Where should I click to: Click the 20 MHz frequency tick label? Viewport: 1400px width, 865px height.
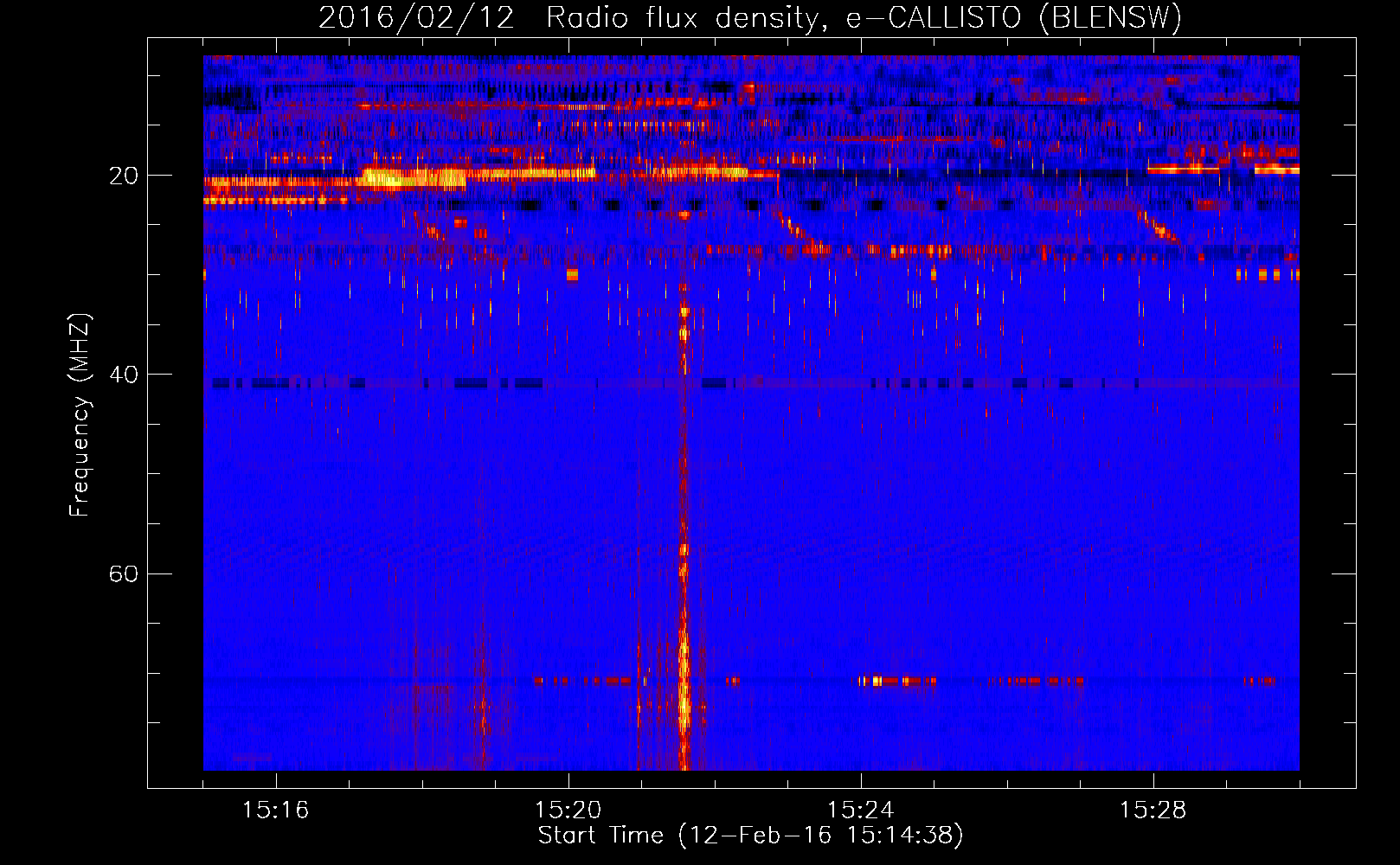pos(124,176)
